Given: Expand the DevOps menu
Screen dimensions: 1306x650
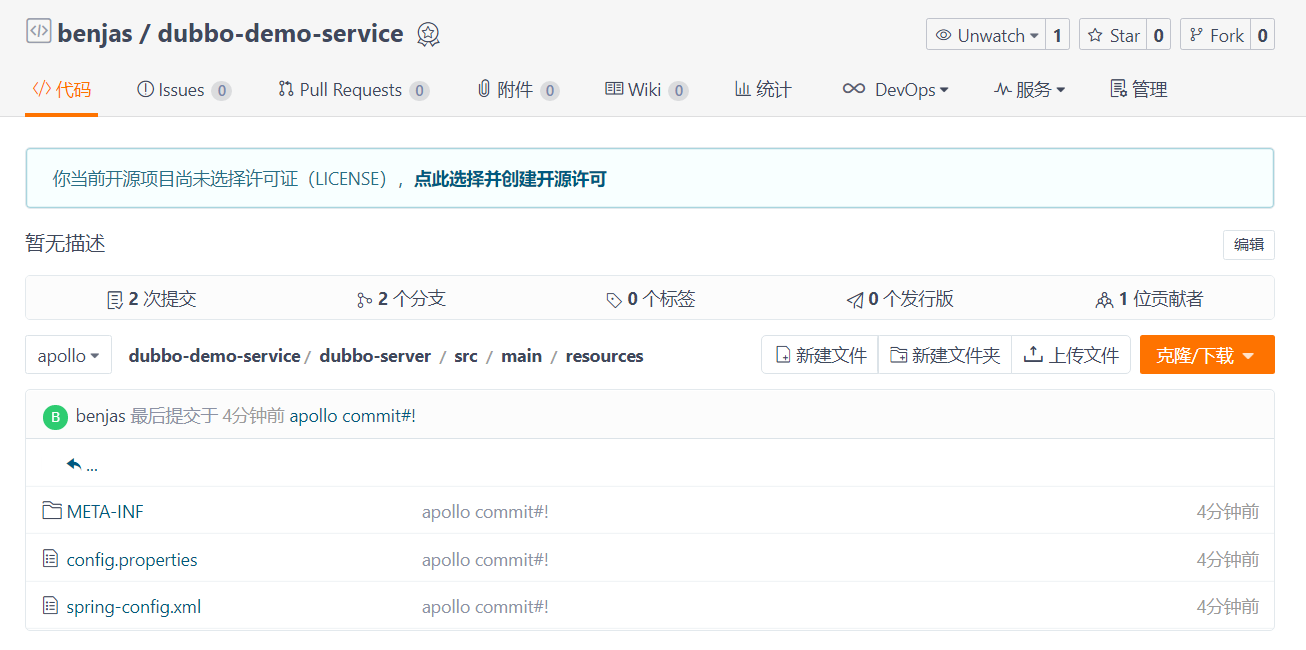Looking at the screenshot, I should tap(895, 90).
